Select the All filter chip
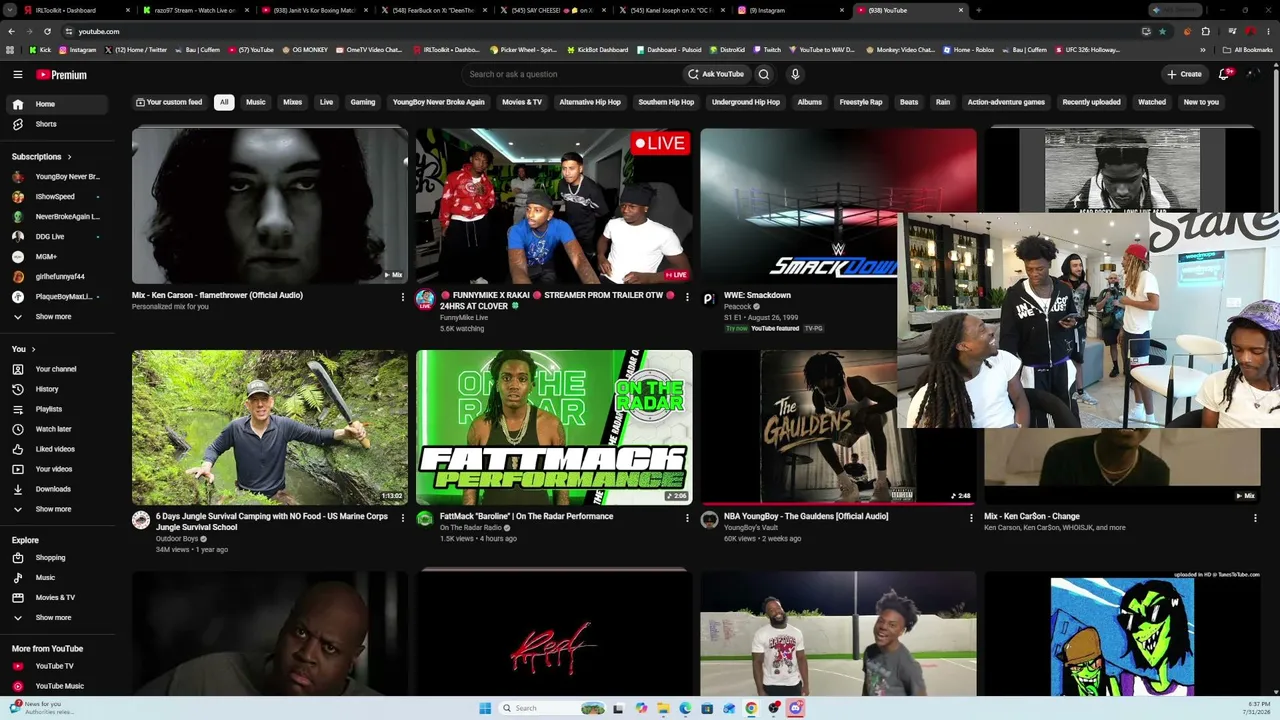The height and width of the screenshot is (720, 1280). pos(224,102)
